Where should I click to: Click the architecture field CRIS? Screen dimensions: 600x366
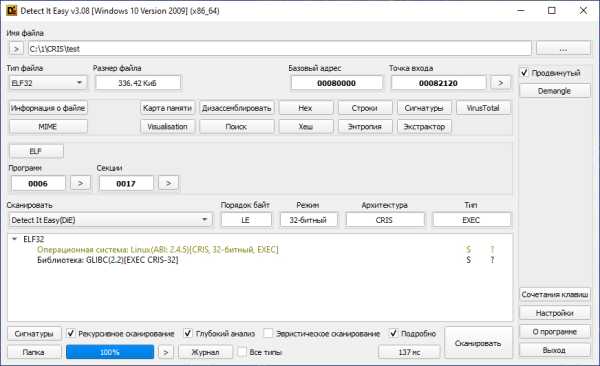[x=385, y=220]
